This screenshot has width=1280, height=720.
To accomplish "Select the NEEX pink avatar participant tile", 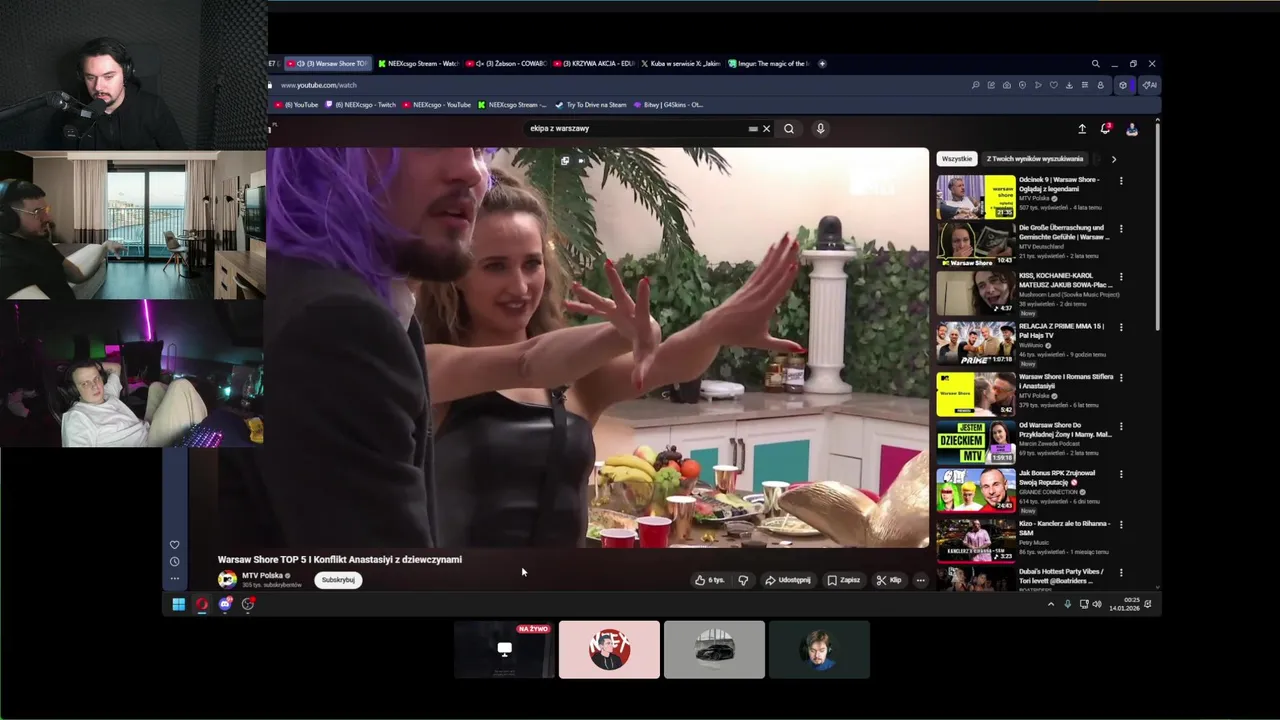I will [609, 650].
